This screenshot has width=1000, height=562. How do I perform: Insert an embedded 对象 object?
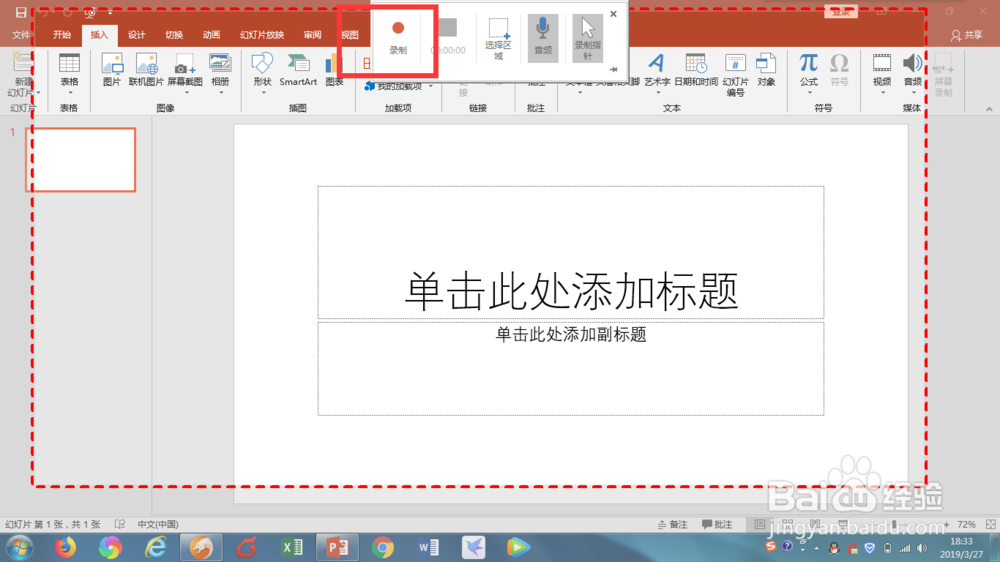click(x=766, y=70)
